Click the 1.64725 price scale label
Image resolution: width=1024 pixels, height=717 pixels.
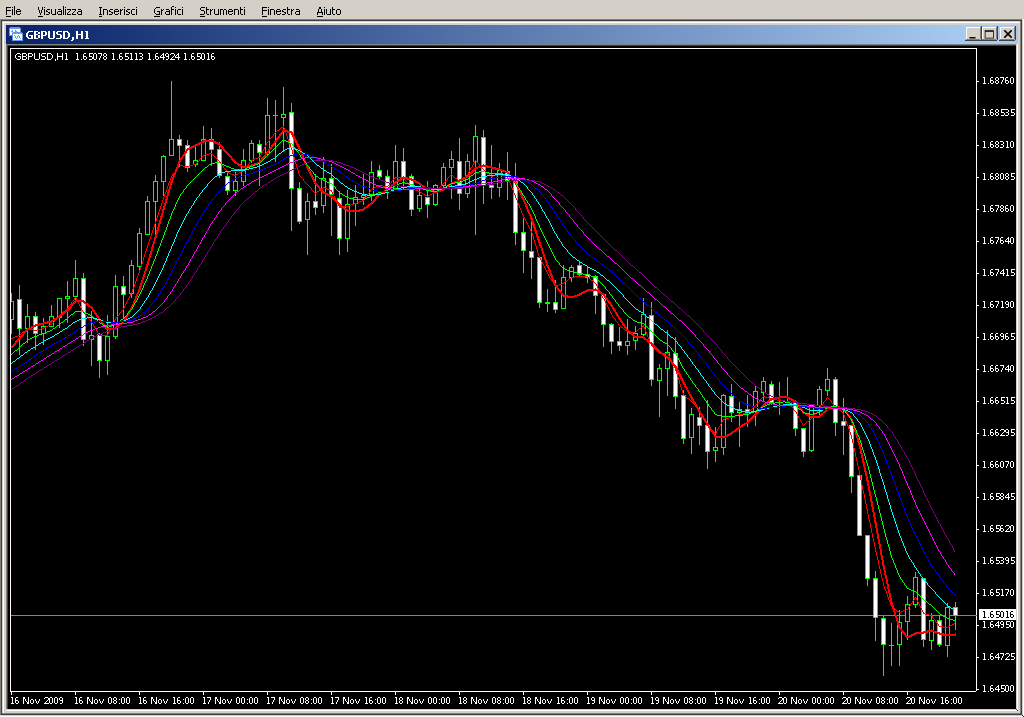tap(999, 657)
